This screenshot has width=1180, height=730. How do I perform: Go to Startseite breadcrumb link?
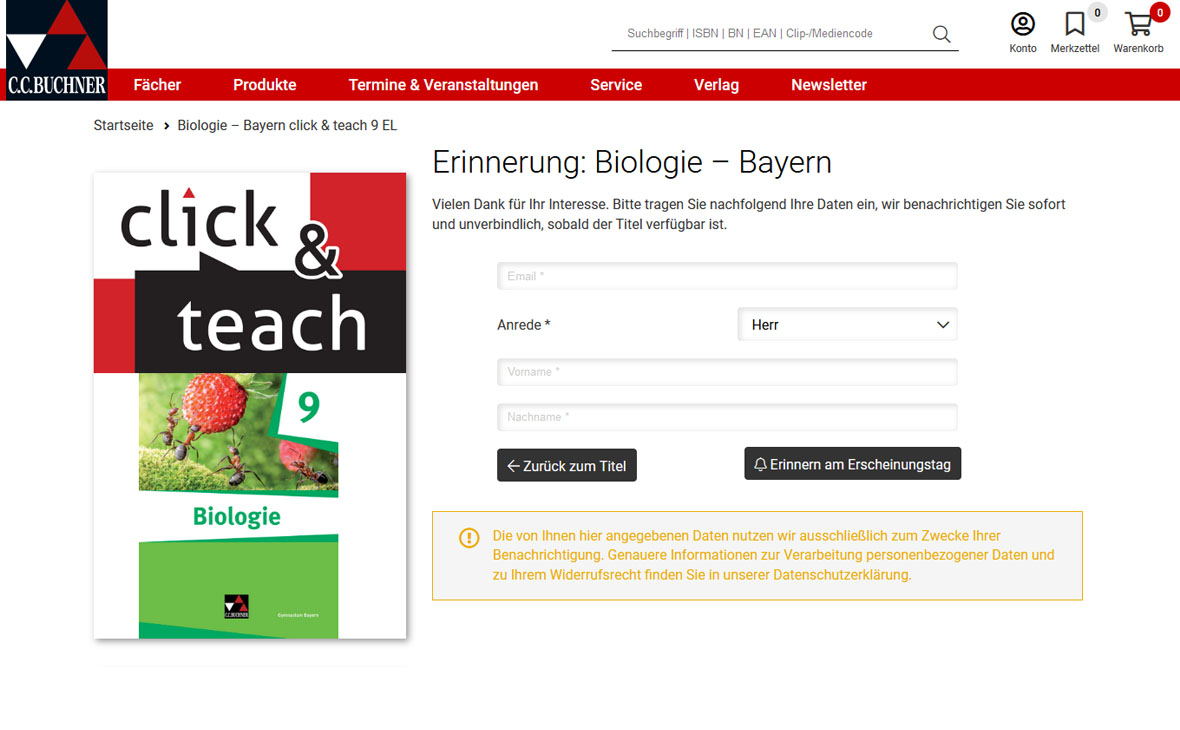coord(123,126)
